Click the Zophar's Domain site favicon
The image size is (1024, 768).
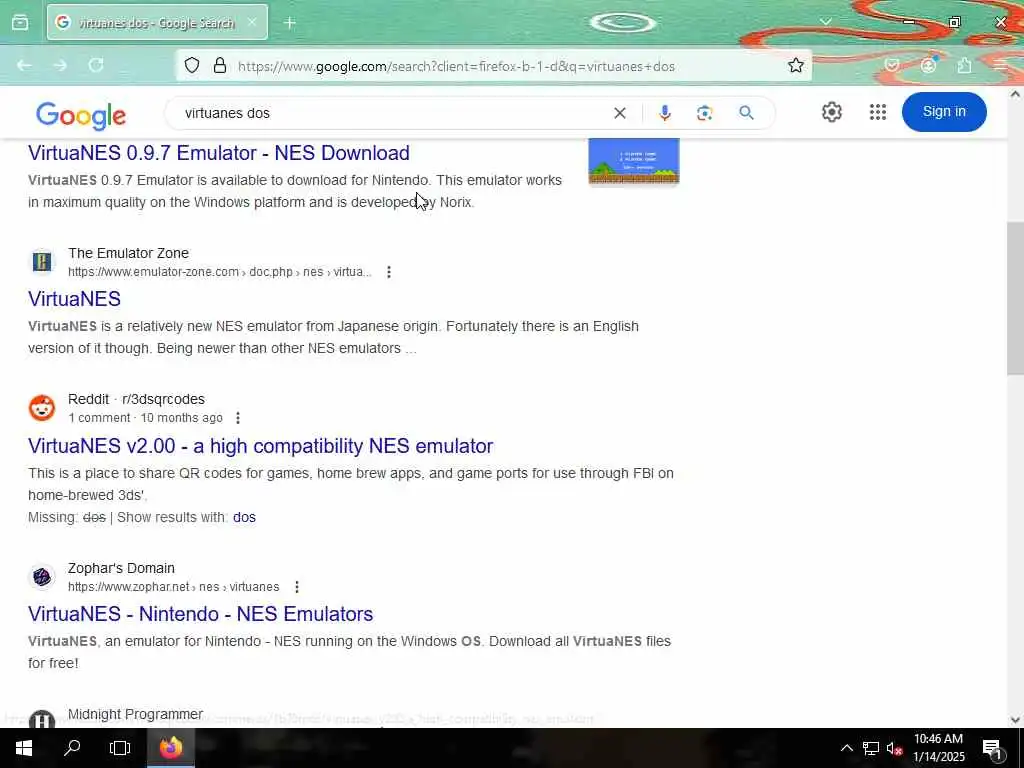tap(42, 577)
